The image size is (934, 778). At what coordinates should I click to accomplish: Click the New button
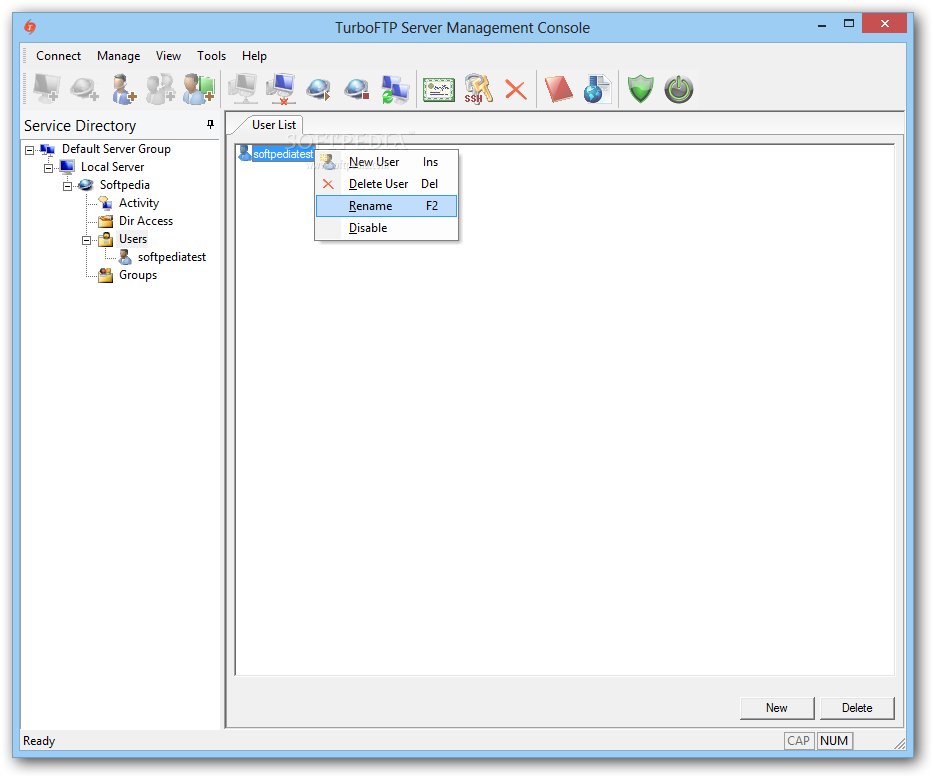click(777, 708)
